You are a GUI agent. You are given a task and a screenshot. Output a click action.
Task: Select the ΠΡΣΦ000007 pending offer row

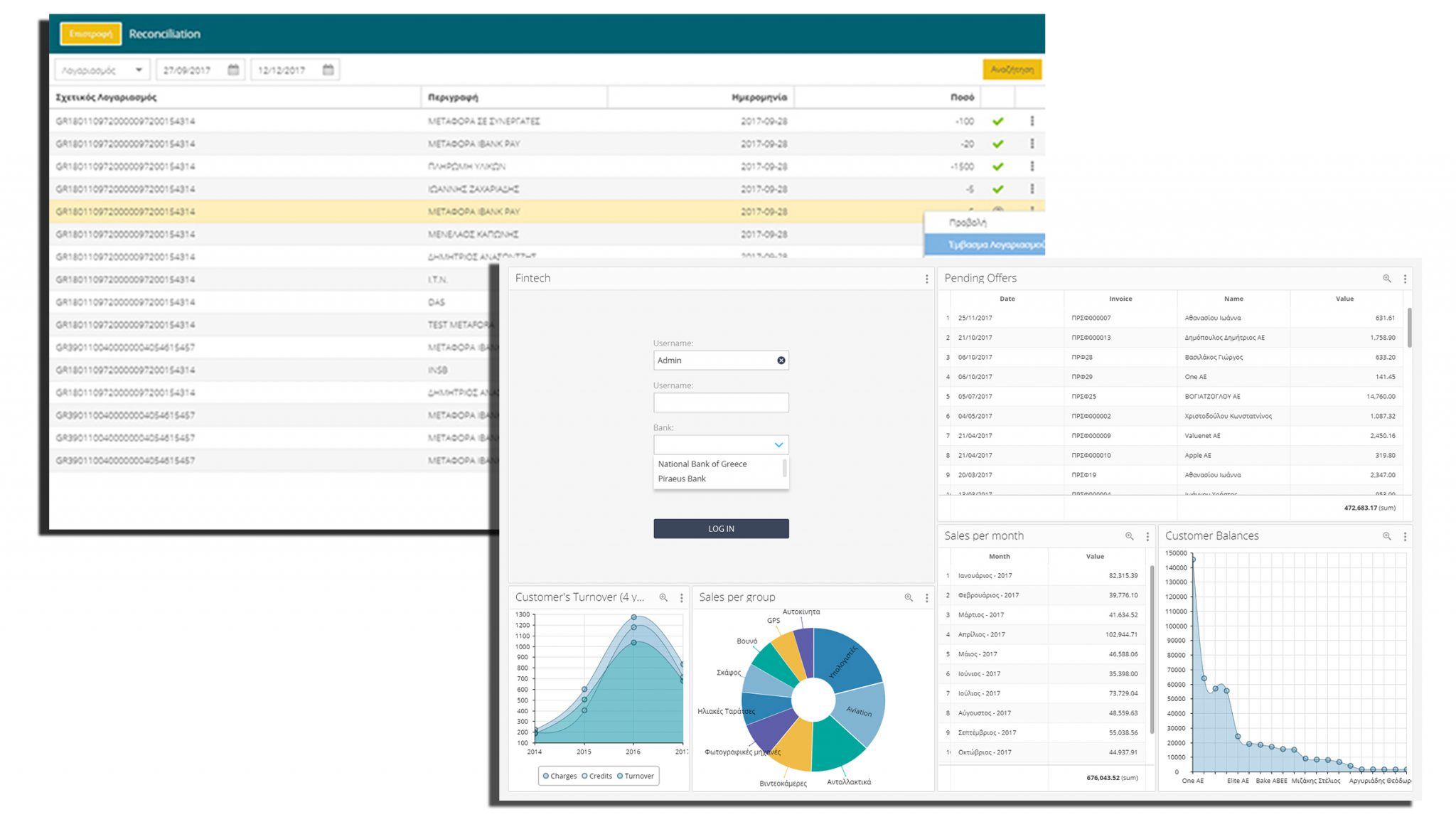[x=1172, y=318]
